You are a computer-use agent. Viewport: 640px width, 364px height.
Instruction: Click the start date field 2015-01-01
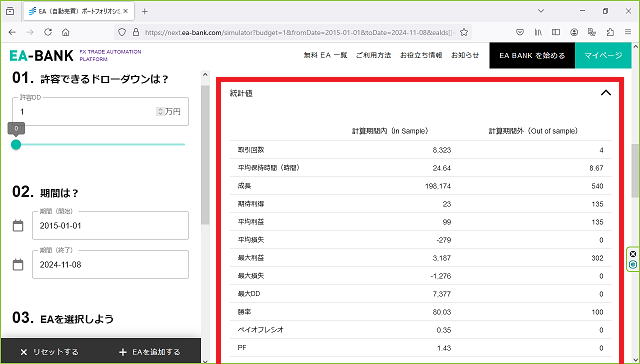coord(111,226)
